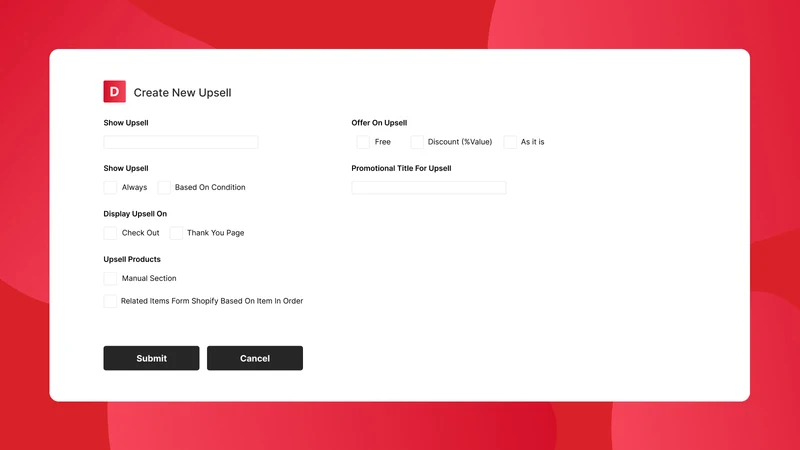
Task: Click the Display Upsell On label
Action: [x=135, y=213]
